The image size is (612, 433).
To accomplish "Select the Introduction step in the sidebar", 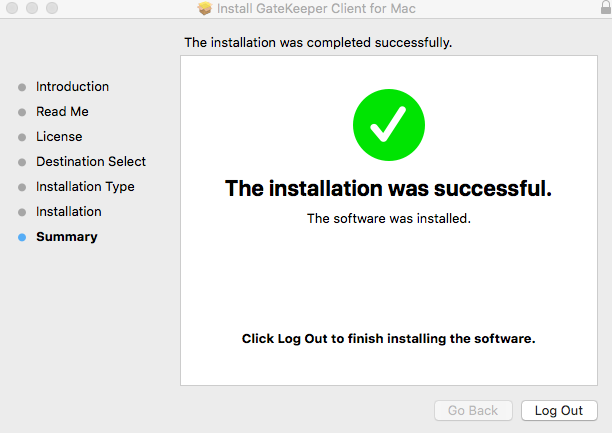I will (72, 87).
